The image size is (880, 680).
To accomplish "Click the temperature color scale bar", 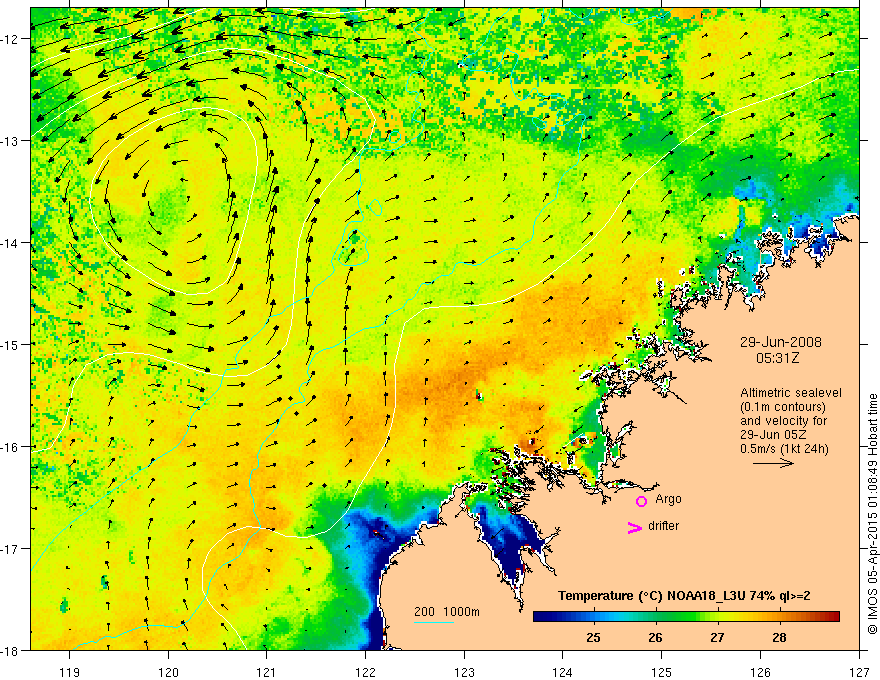I will click(x=686, y=617).
